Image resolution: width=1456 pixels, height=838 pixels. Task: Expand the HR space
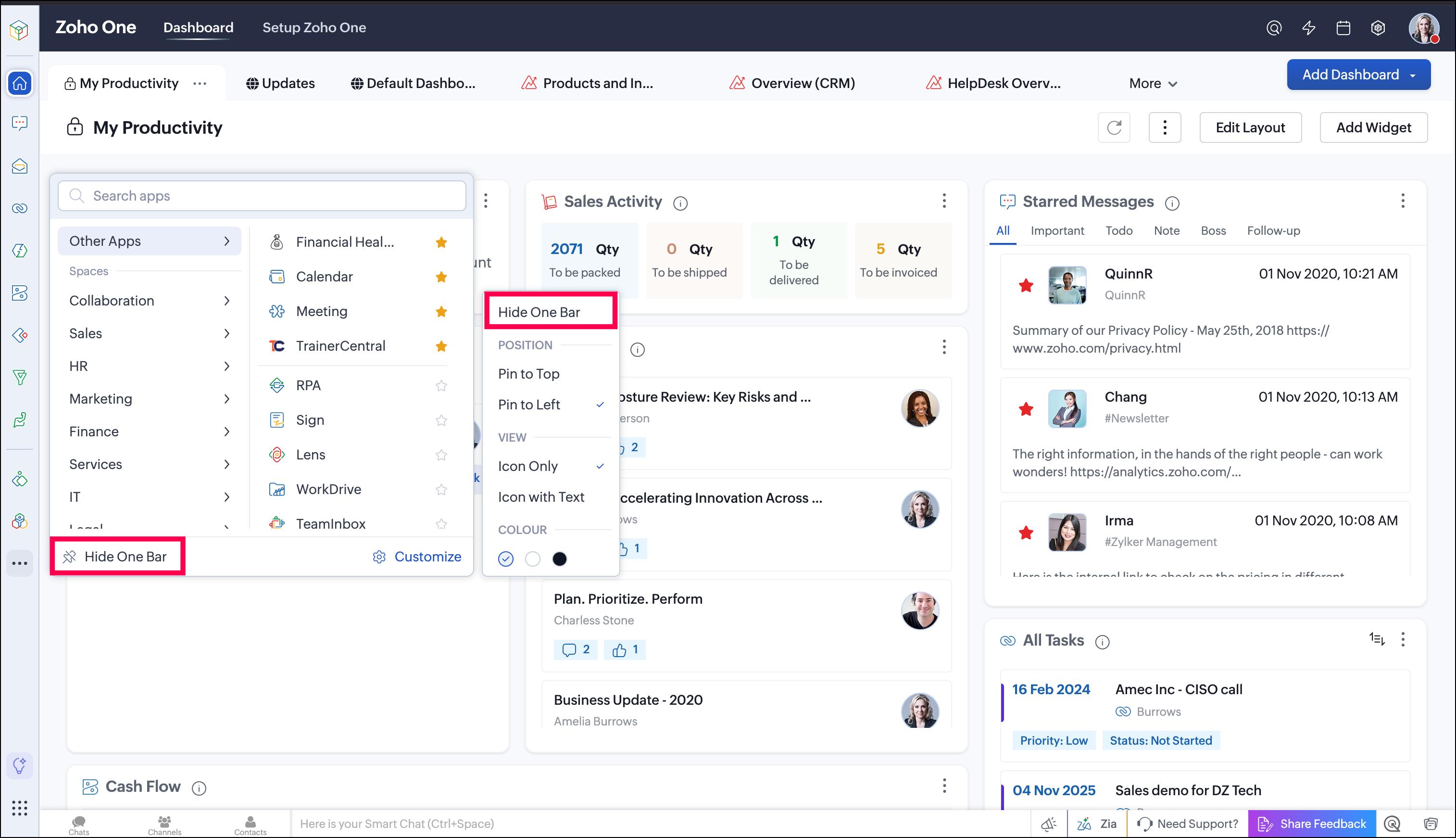[x=150, y=367]
